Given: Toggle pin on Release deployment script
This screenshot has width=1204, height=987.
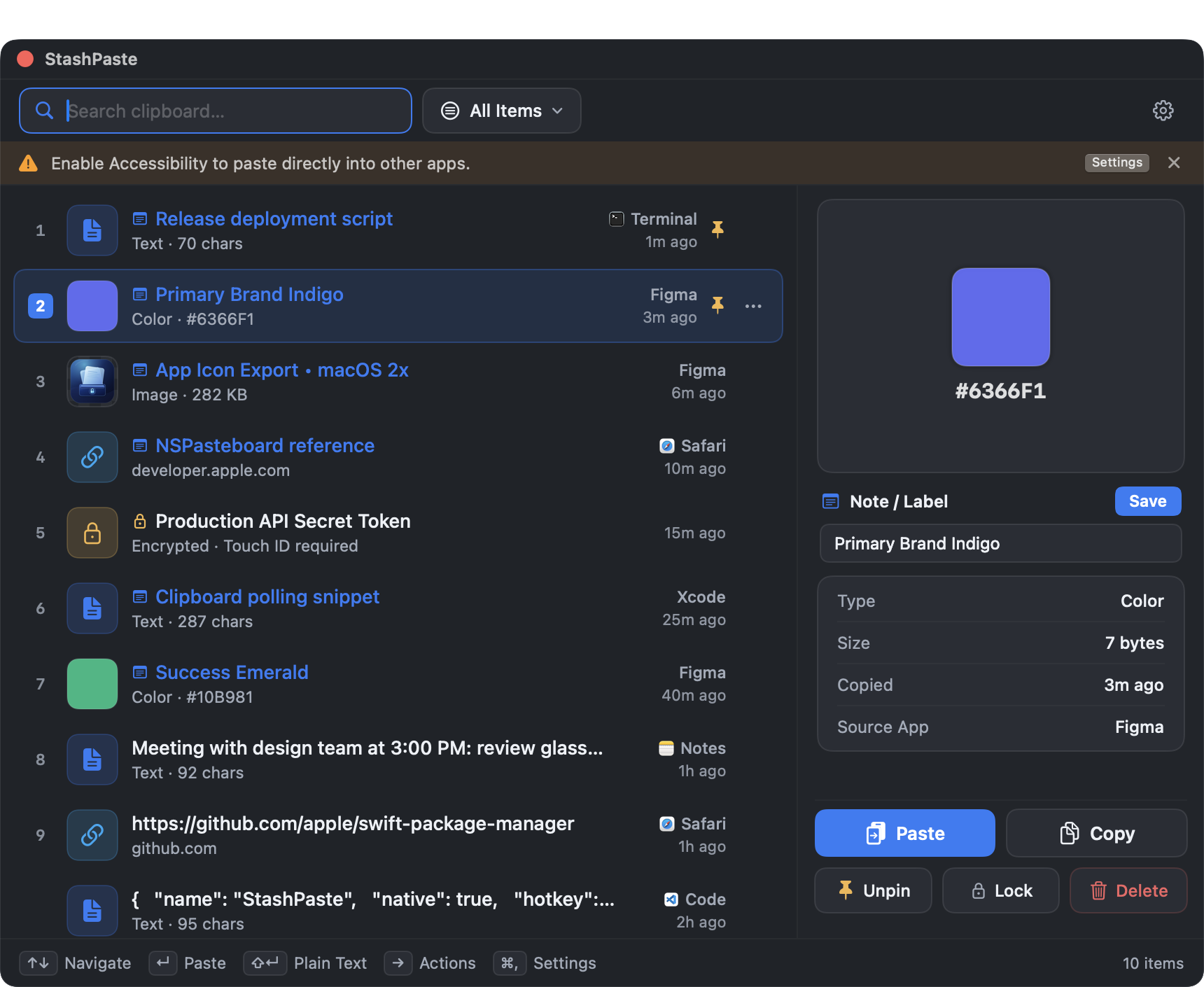Looking at the screenshot, I should [717, 230].
